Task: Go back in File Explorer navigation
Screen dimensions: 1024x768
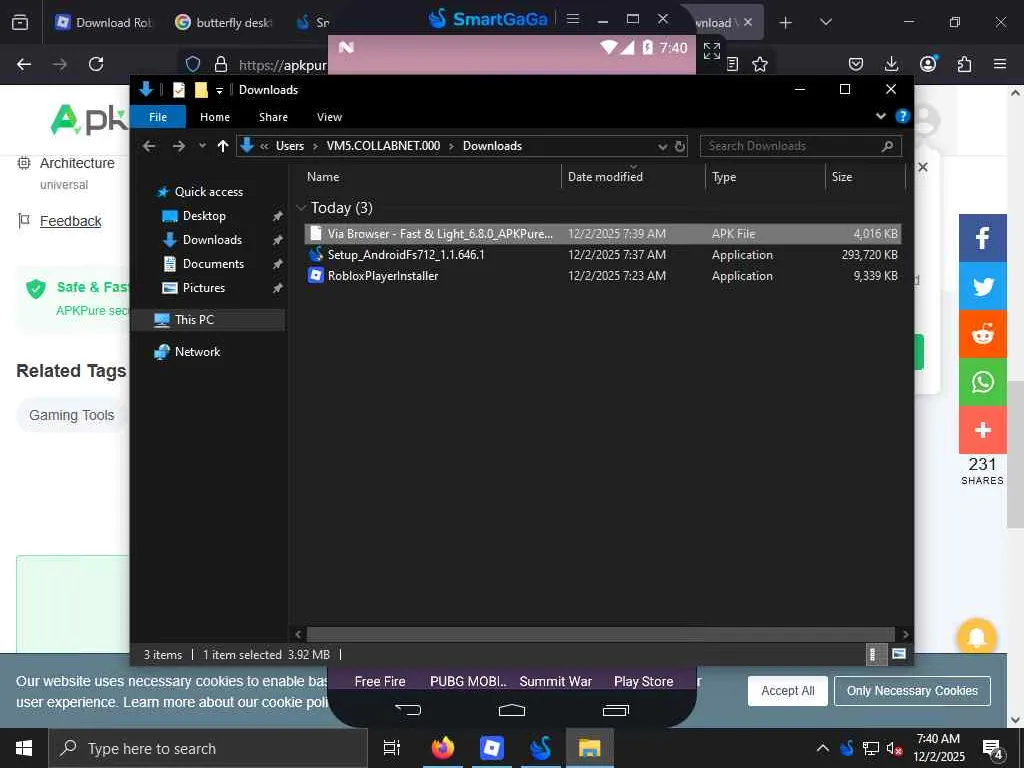Action: pyautogui.click(x=149, y=146)
